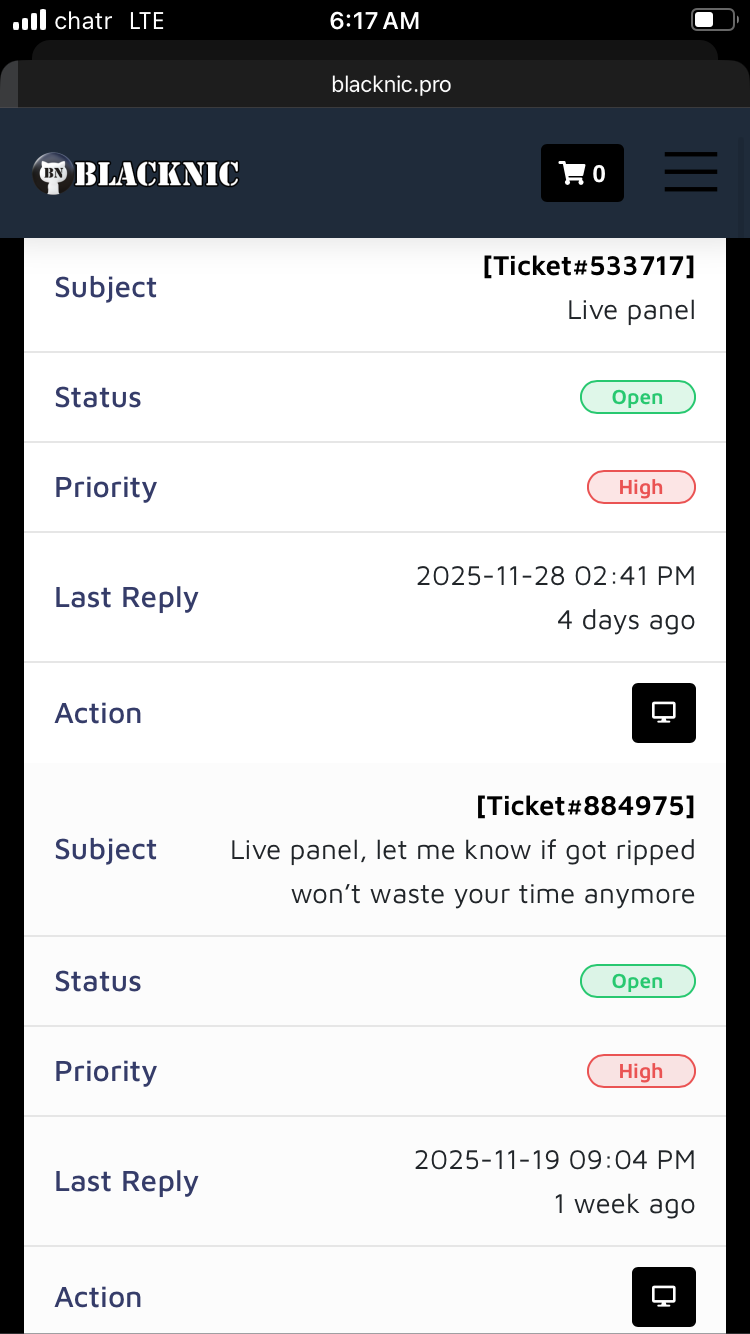
Task: Click High priority badge of ticket 884975
Action: [x=640, y=1071]
